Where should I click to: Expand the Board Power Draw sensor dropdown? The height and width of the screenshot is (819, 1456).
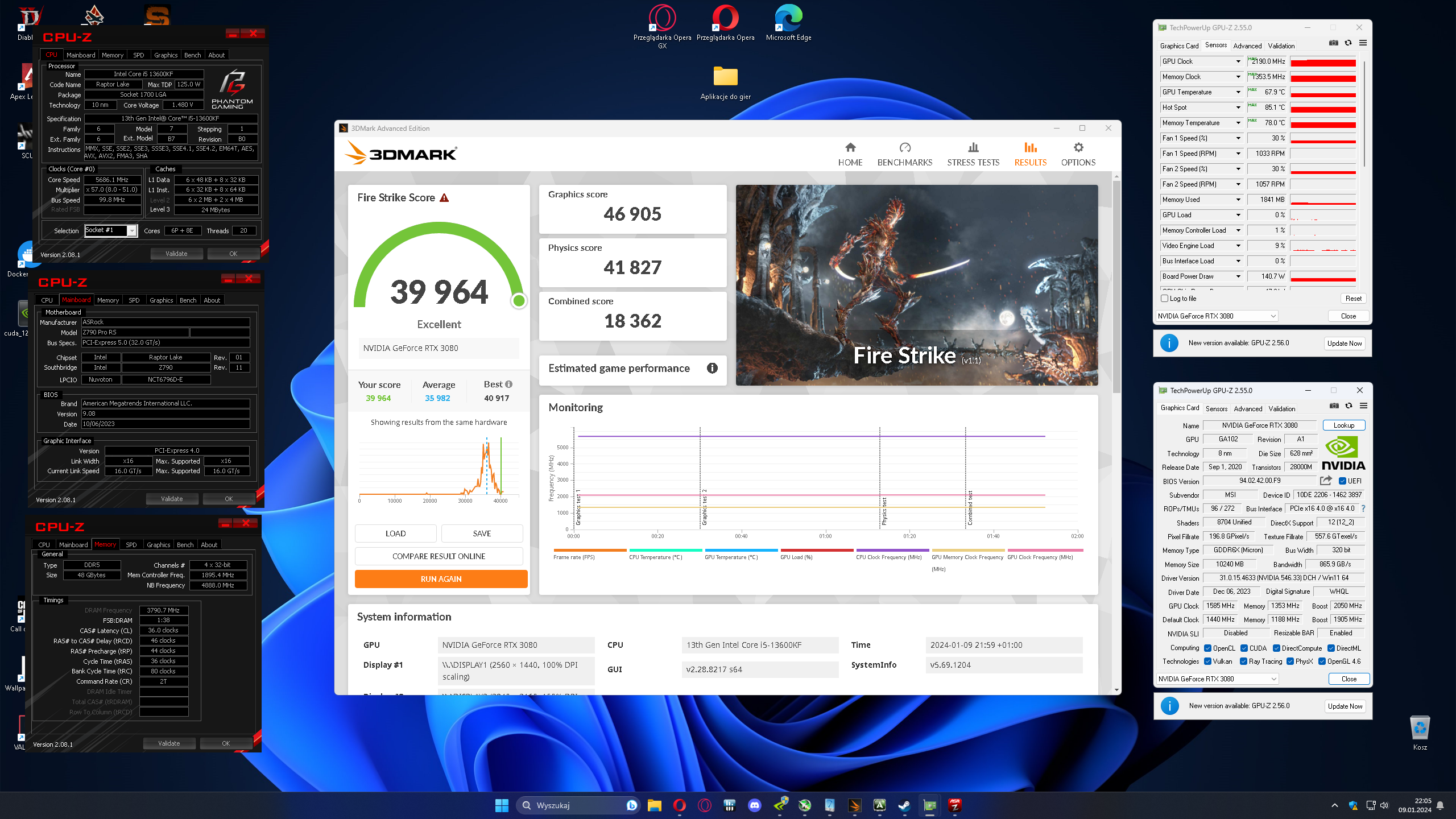[x=1238, y=276]
